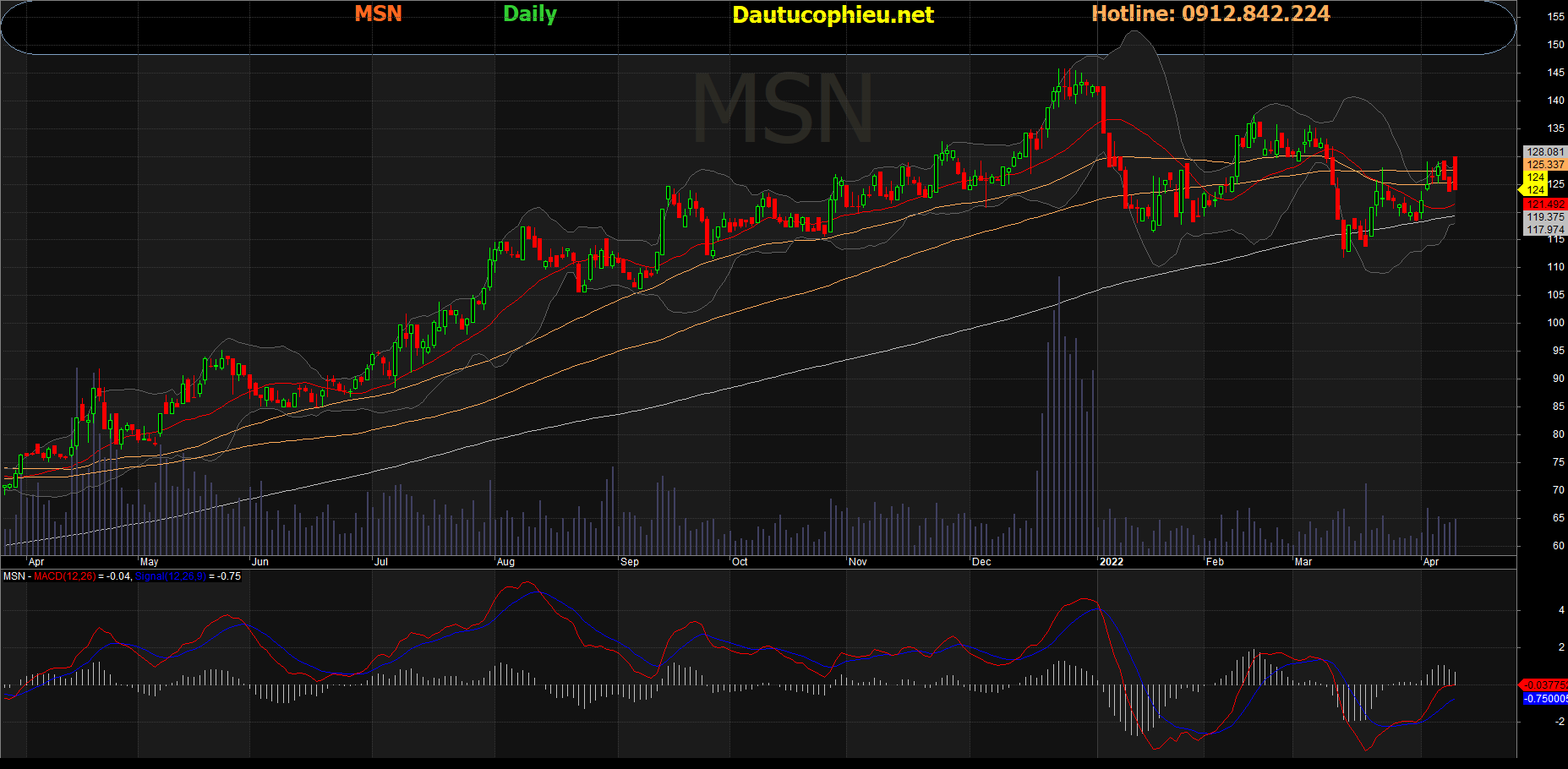Jump to the 2022 year marker
1568x769 pixels.
[x=1111, y=562]
